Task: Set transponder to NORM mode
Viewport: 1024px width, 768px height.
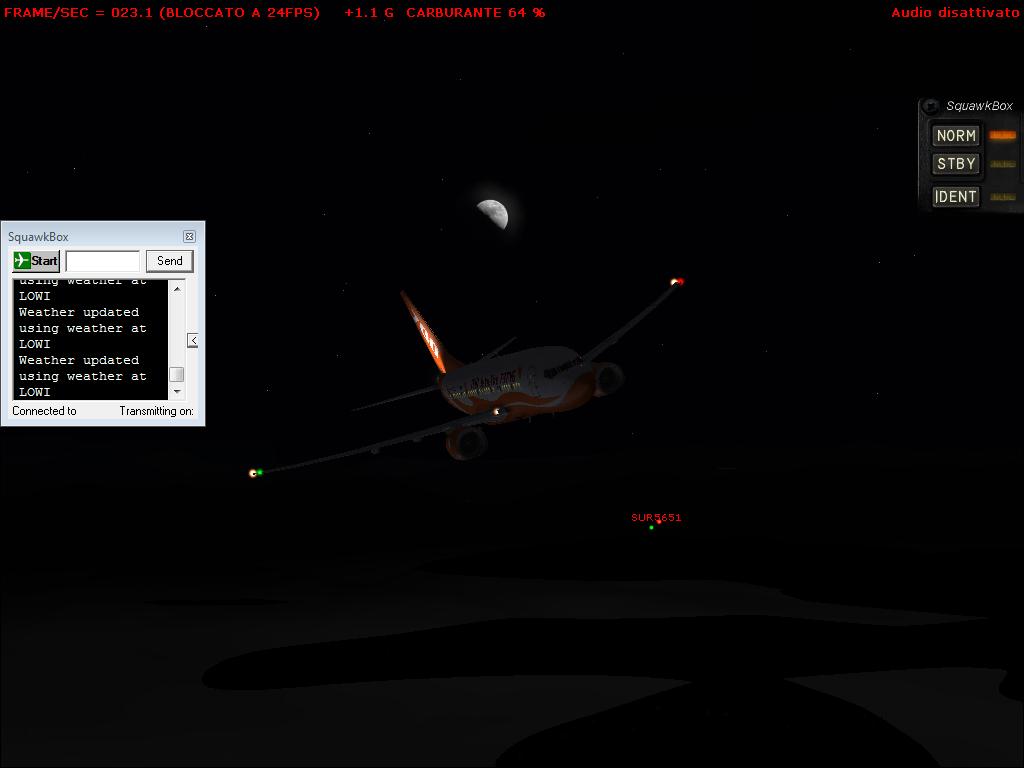Action: coord(955,136)
